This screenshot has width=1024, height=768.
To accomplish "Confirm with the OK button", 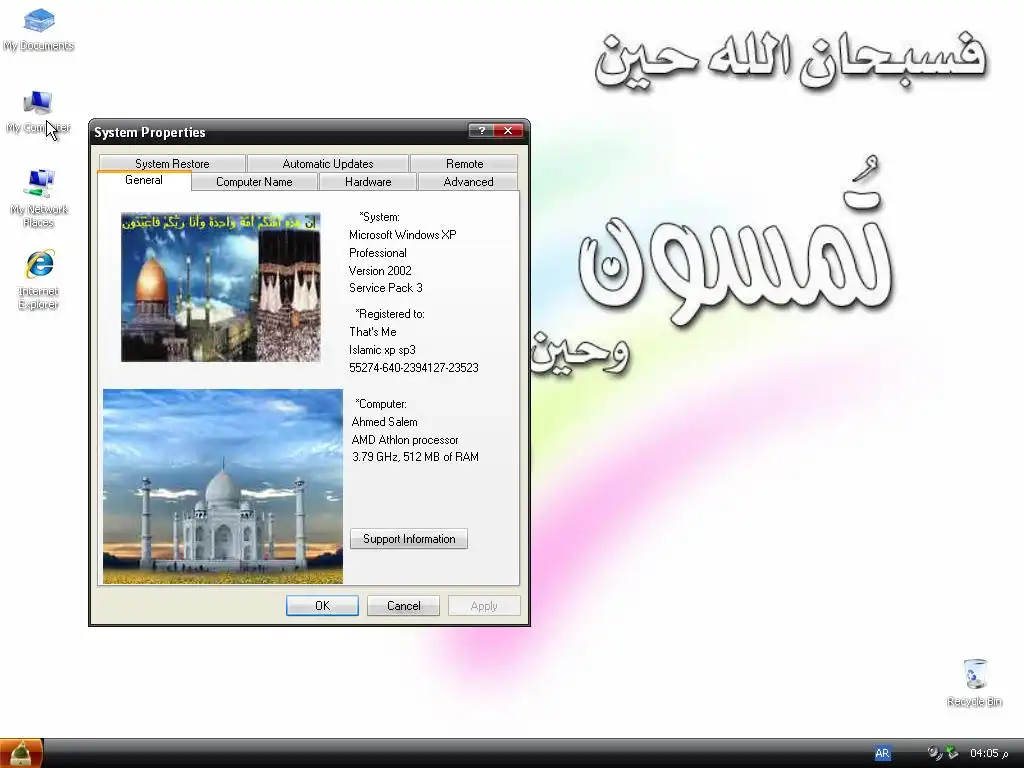I will click(x=322, y=605).
